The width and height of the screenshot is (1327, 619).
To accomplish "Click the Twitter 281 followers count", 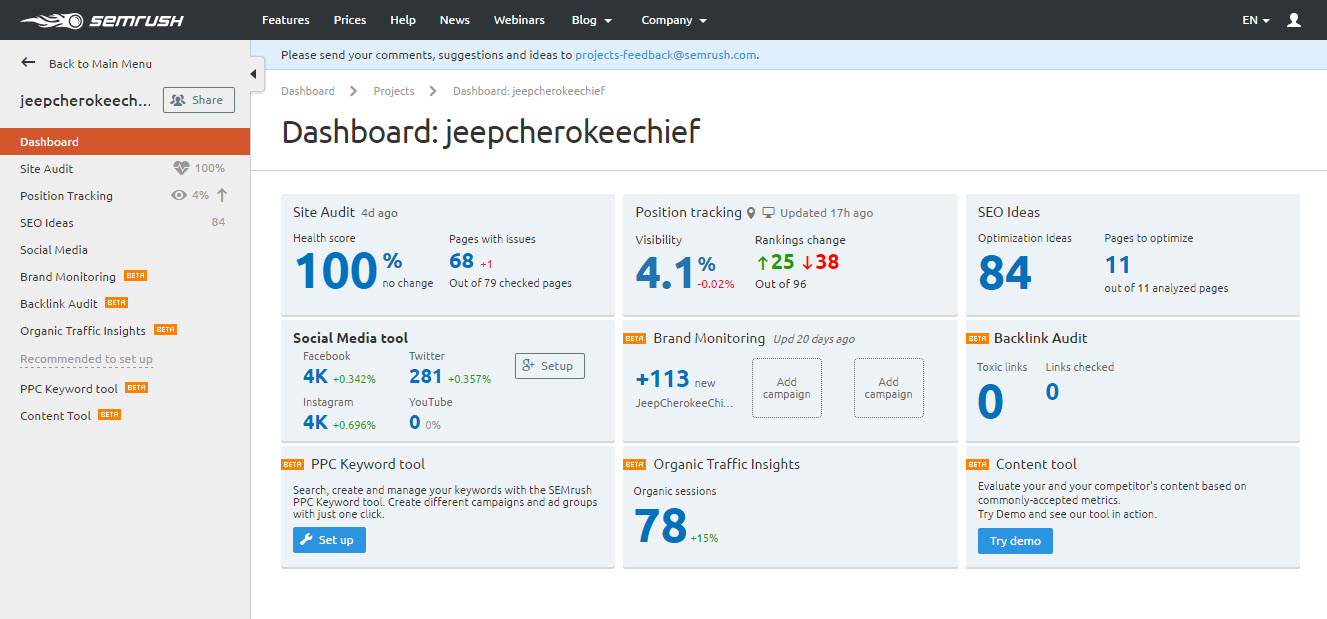I will point(426,377).
